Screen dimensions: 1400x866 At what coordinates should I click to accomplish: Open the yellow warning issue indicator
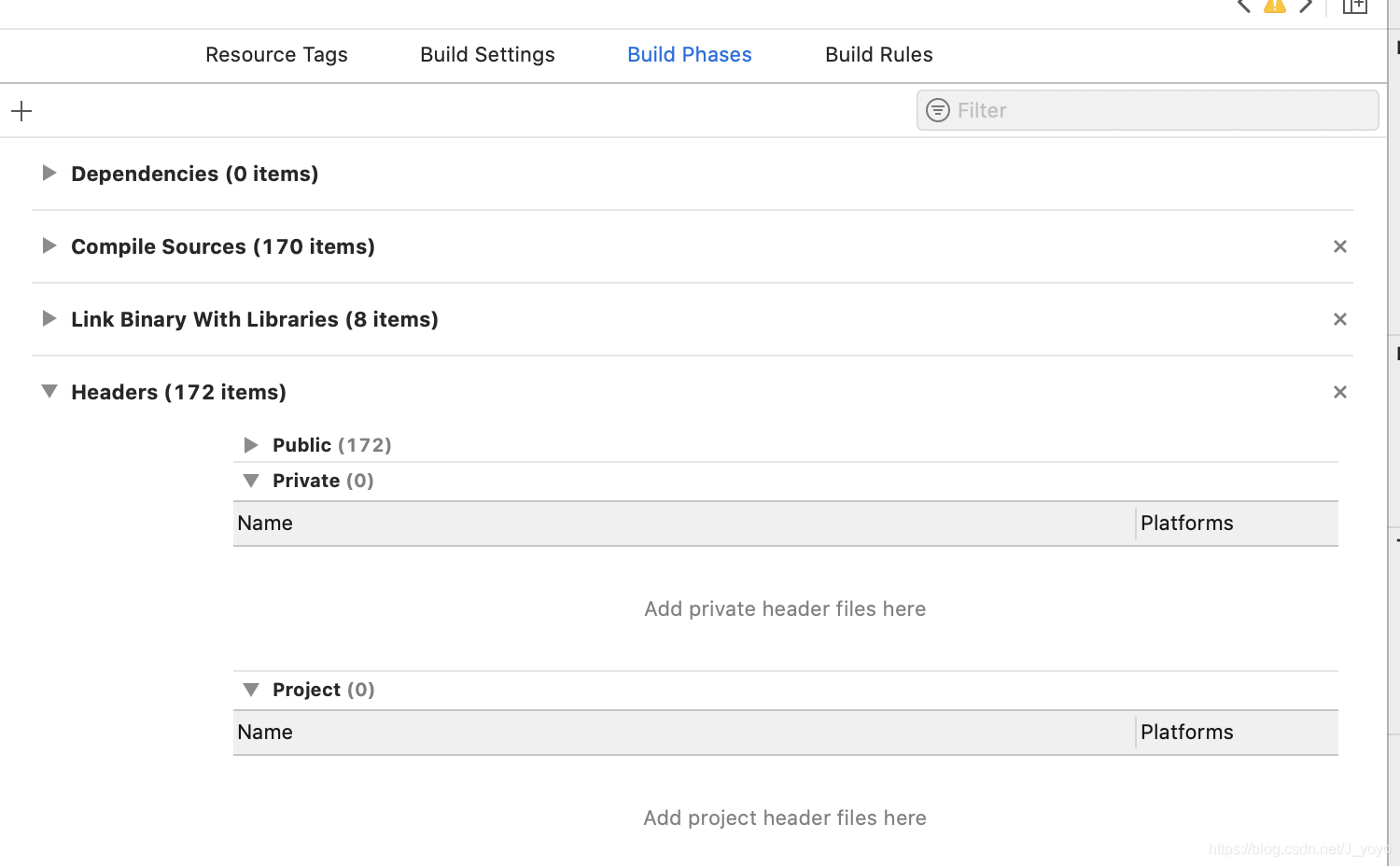pos(1275,6)
